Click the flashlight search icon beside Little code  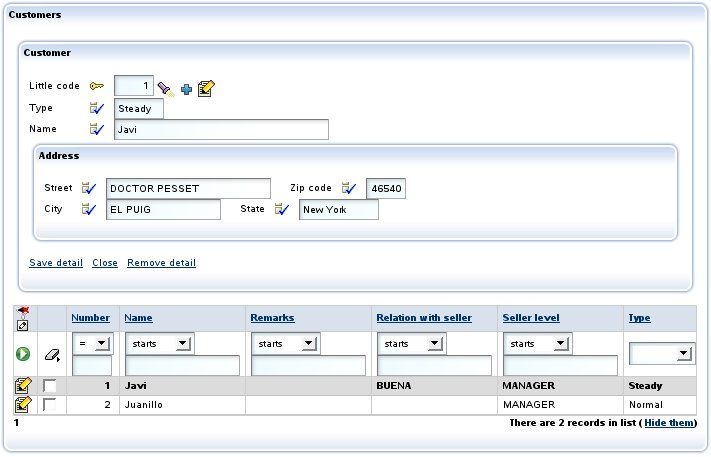pos(166,88)
